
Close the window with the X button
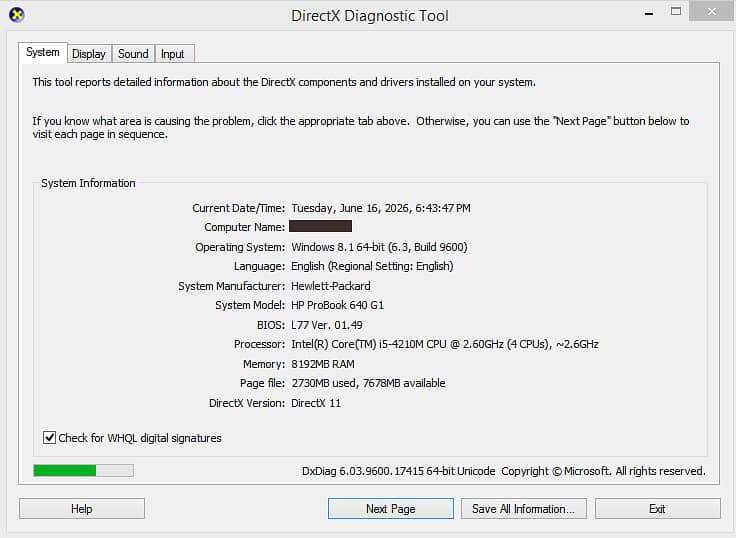tap(712, 12)
